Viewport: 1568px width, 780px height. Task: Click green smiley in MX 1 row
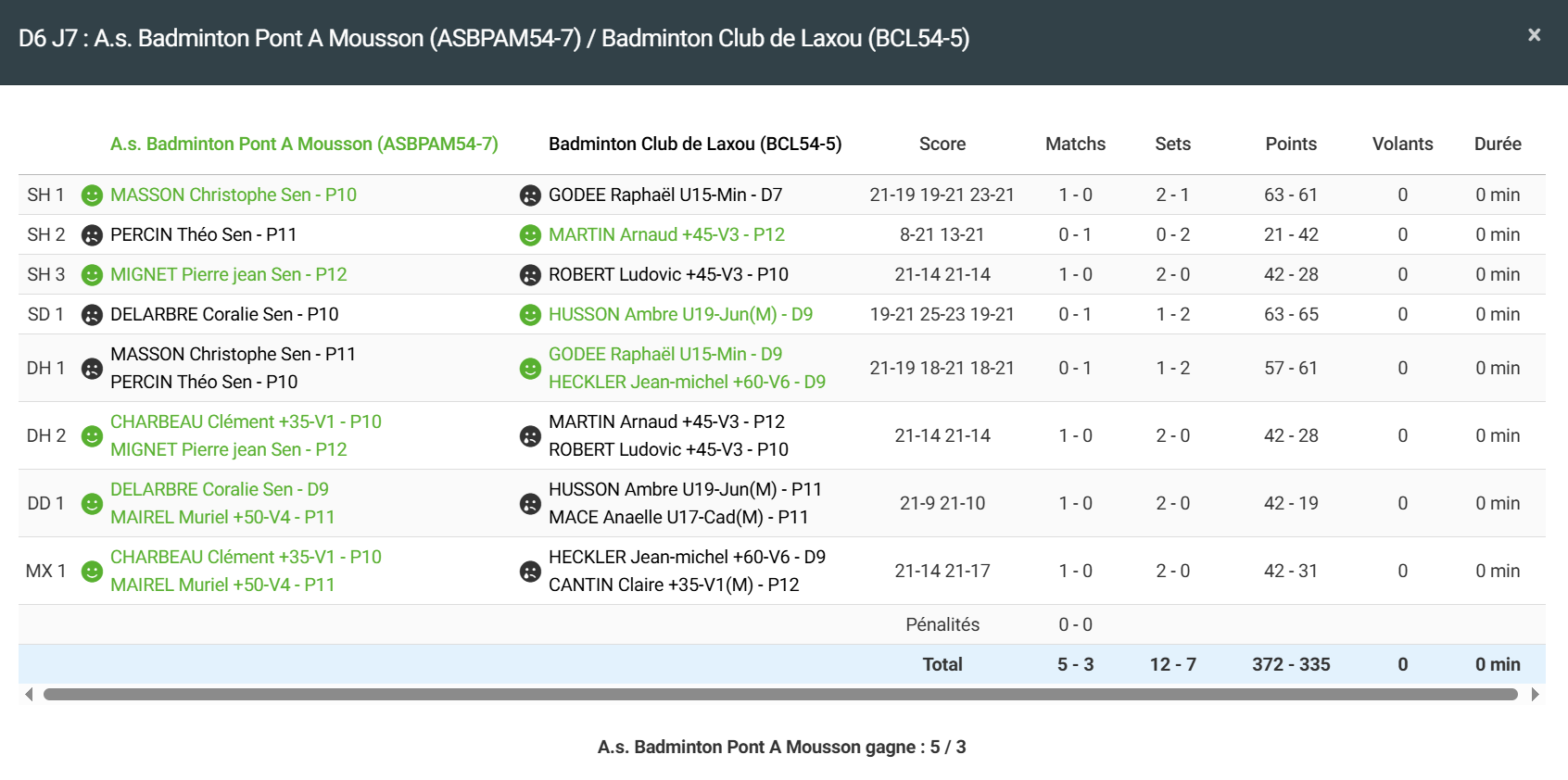tap(92, 572)
